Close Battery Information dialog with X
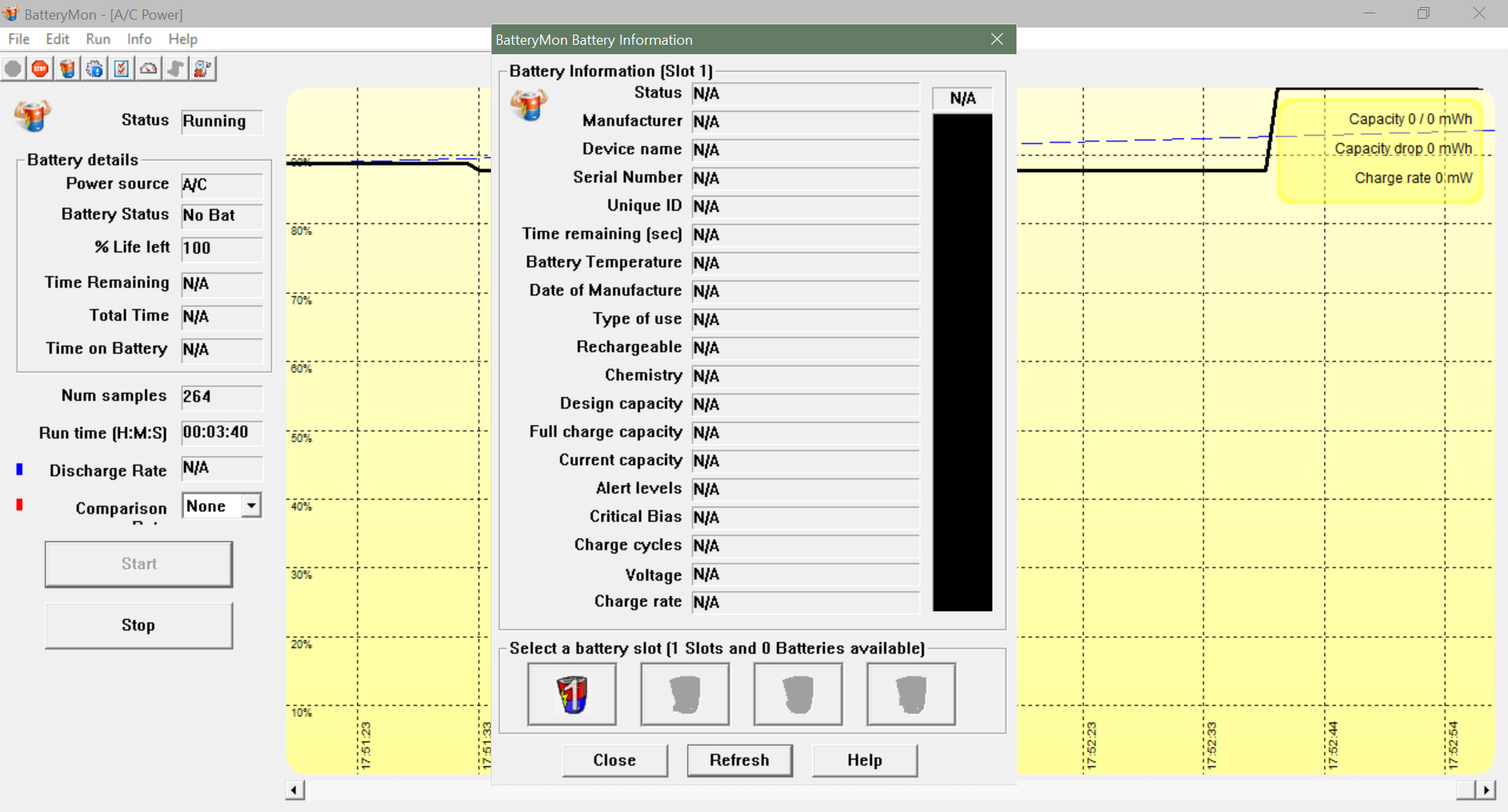1508x812 pixels. coord(997,39)
